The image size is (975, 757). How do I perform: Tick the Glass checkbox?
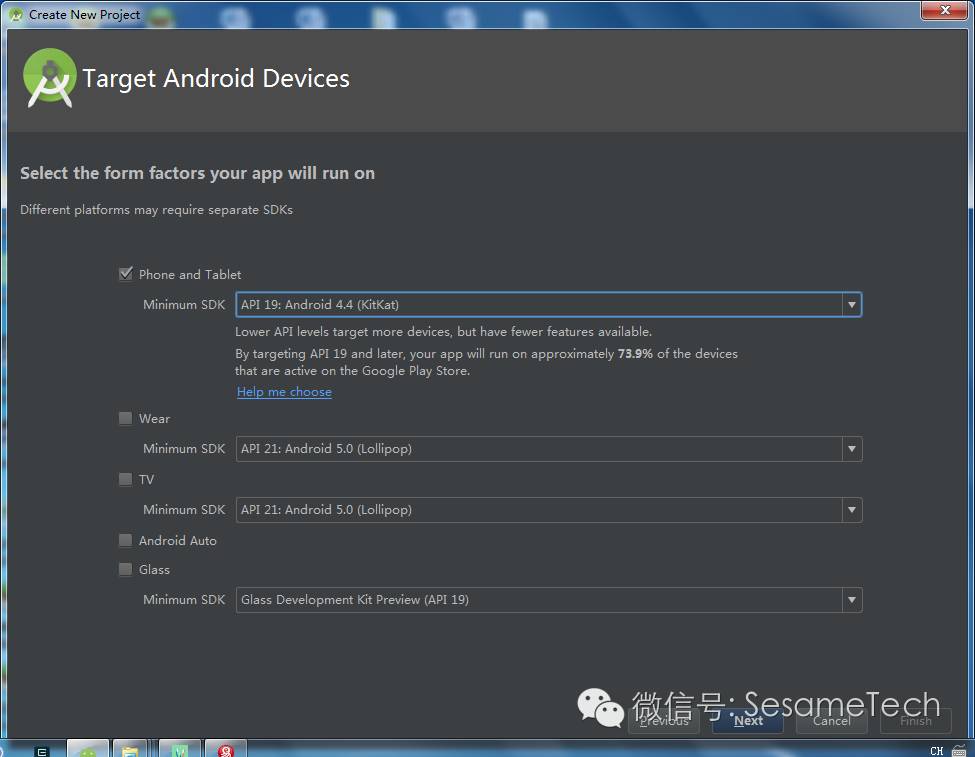coord(126,569)
